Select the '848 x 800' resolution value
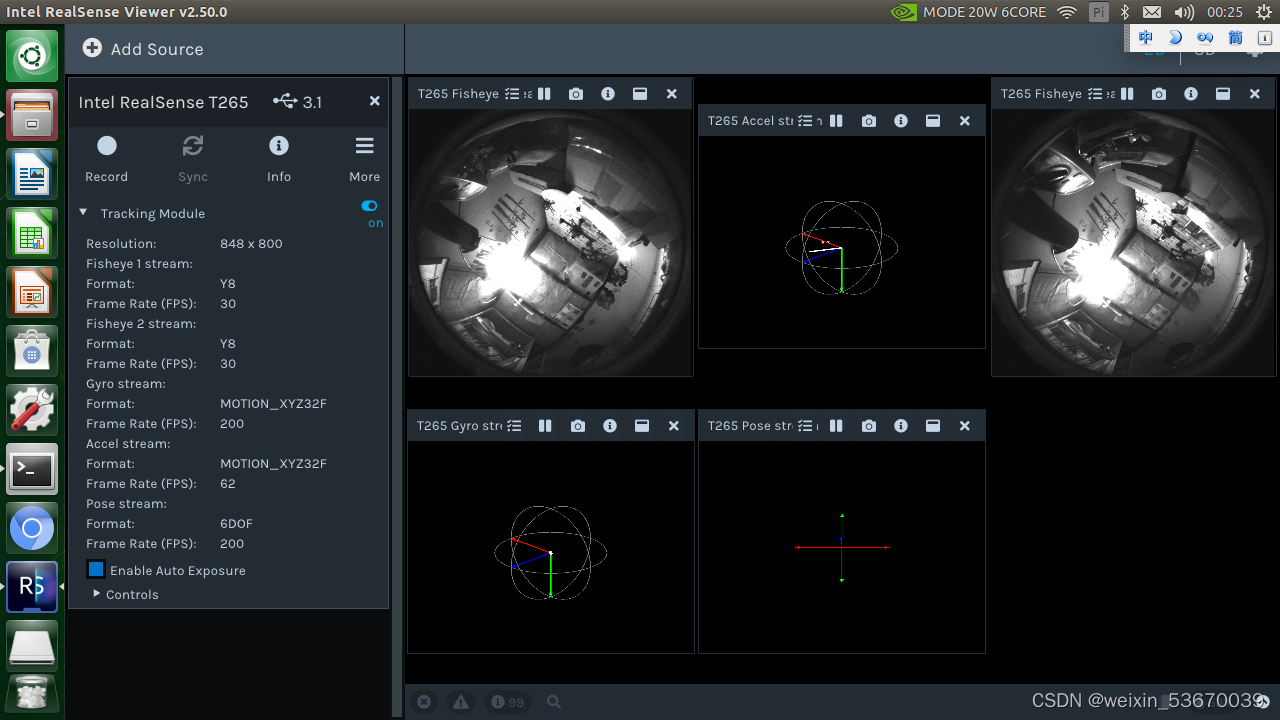1280x720 pixels. (x=251, y=243)
